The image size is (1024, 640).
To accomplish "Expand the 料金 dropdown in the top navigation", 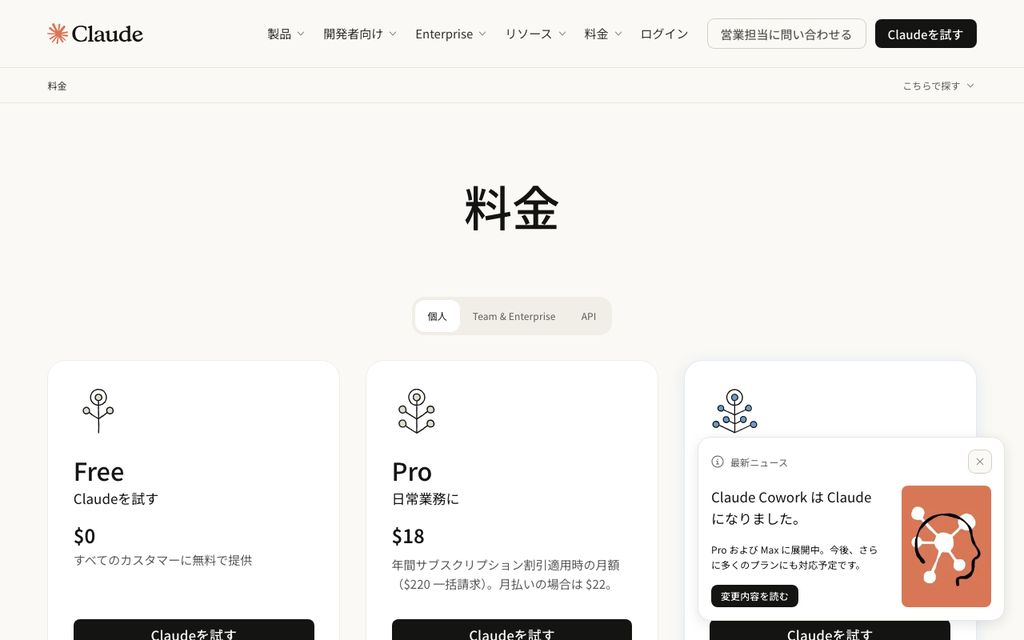I will pyautogui.click(x=603, y=34).
